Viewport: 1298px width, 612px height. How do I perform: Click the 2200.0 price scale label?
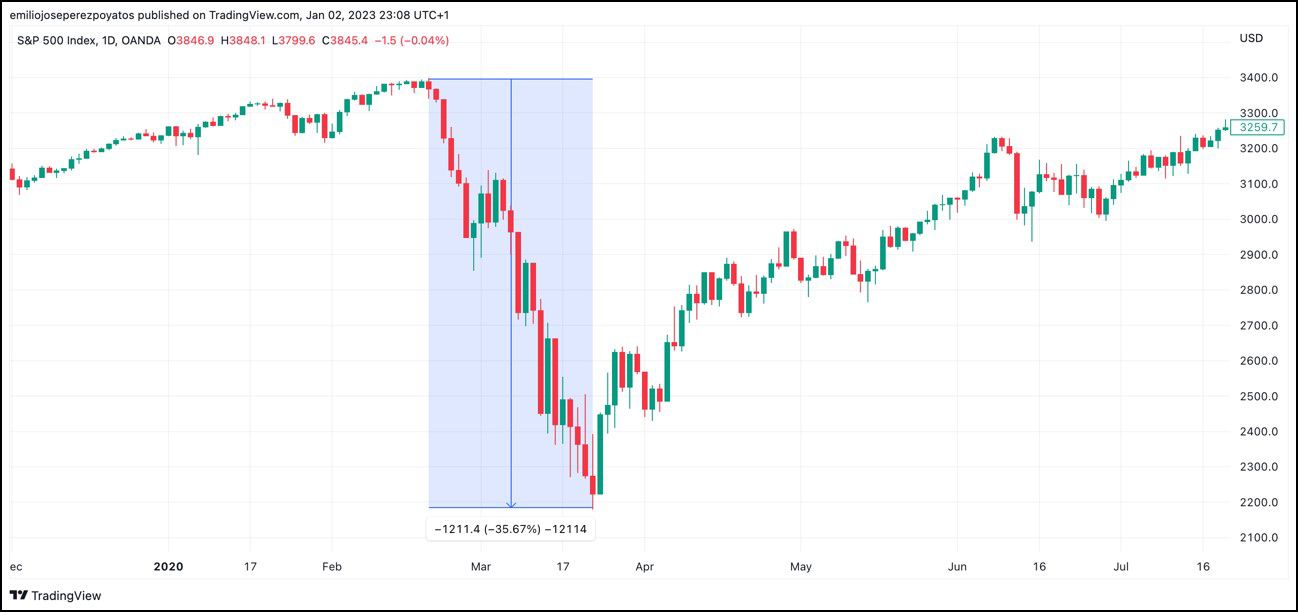pyautogui.click(x=1258, y=502)
